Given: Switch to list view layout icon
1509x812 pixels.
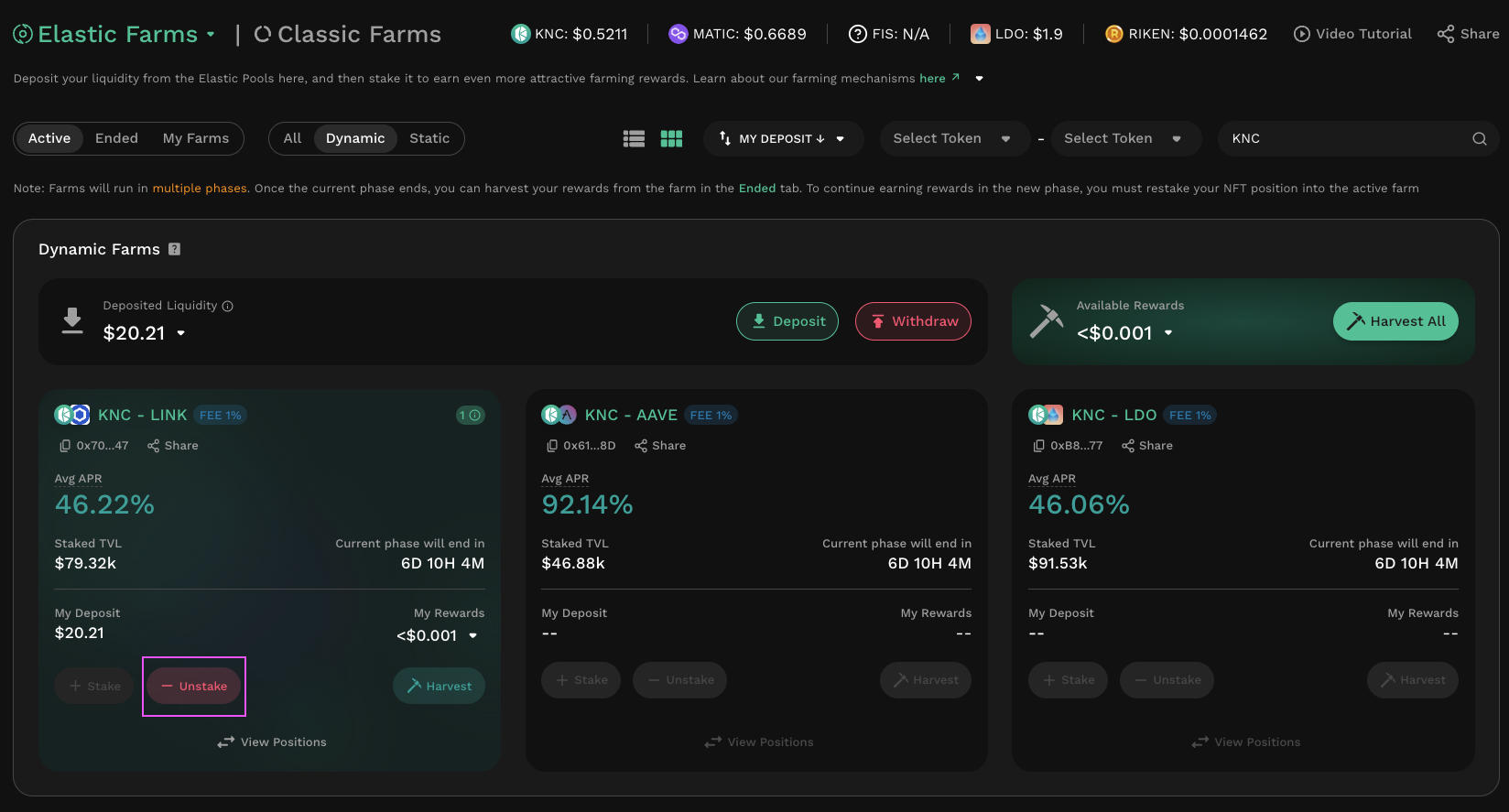Looking at the screenshot, I should (x=634, y=138).
